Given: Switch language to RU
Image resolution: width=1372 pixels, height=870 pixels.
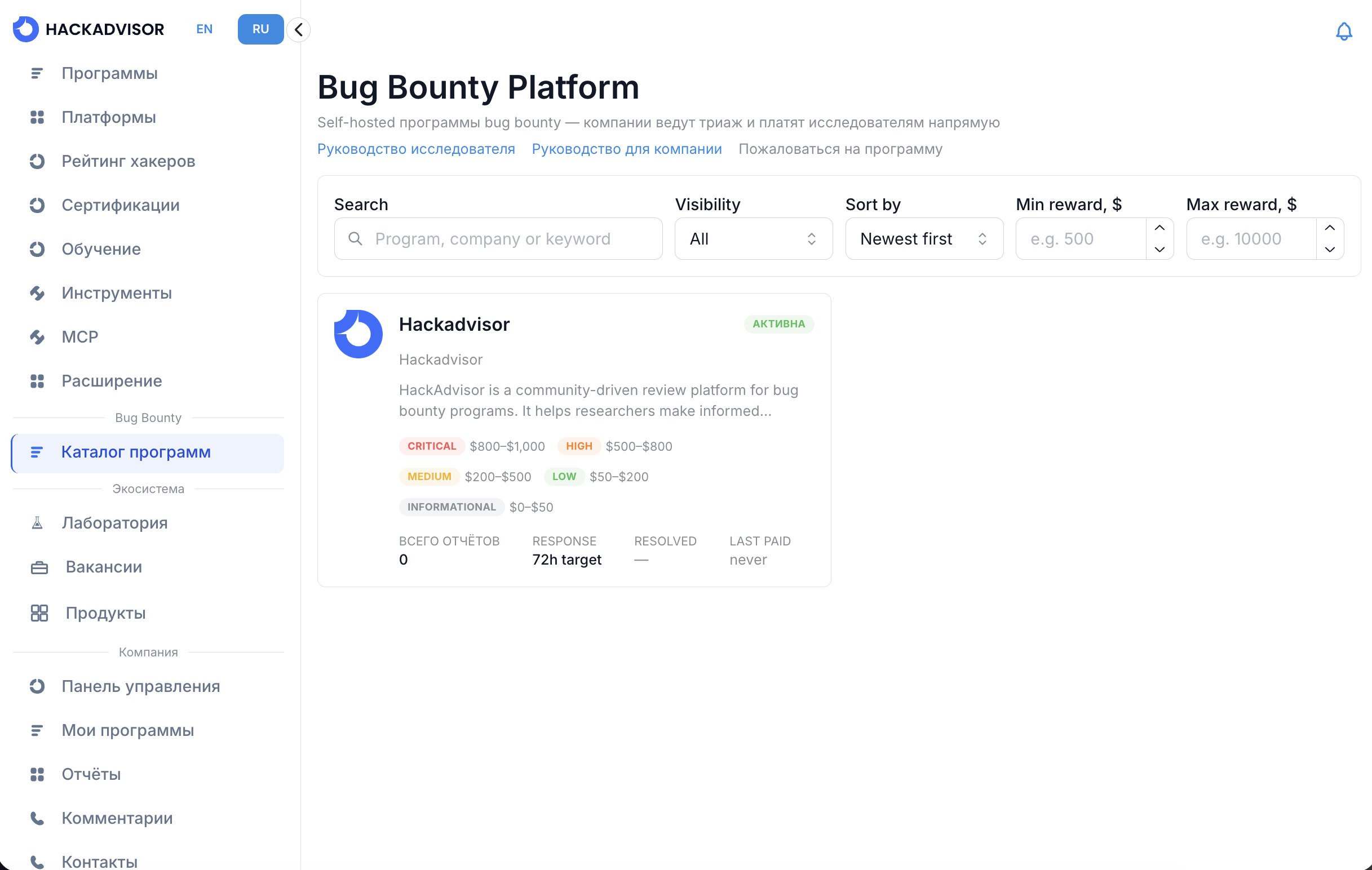Looking at the screenshot, I should coord(261,29).
